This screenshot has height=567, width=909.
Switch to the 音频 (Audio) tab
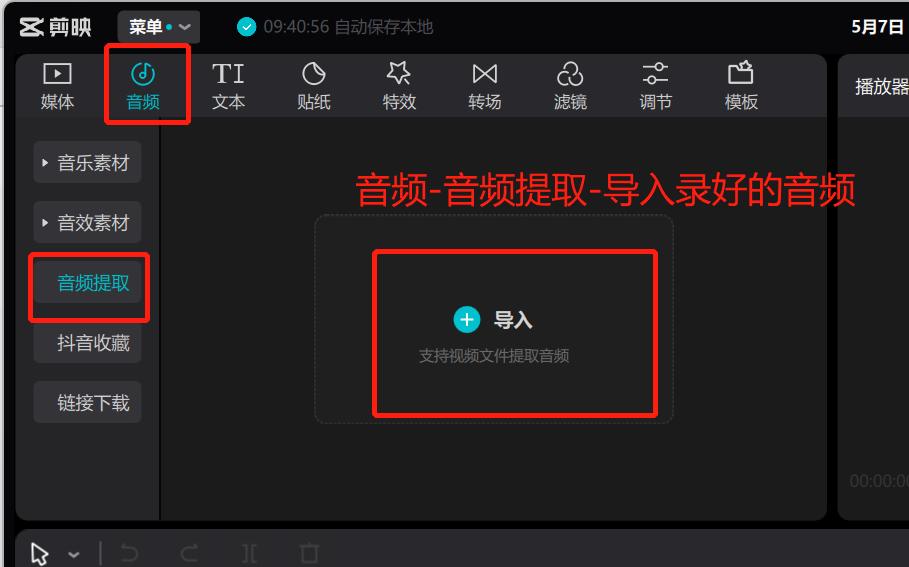[x=143, y=87]
